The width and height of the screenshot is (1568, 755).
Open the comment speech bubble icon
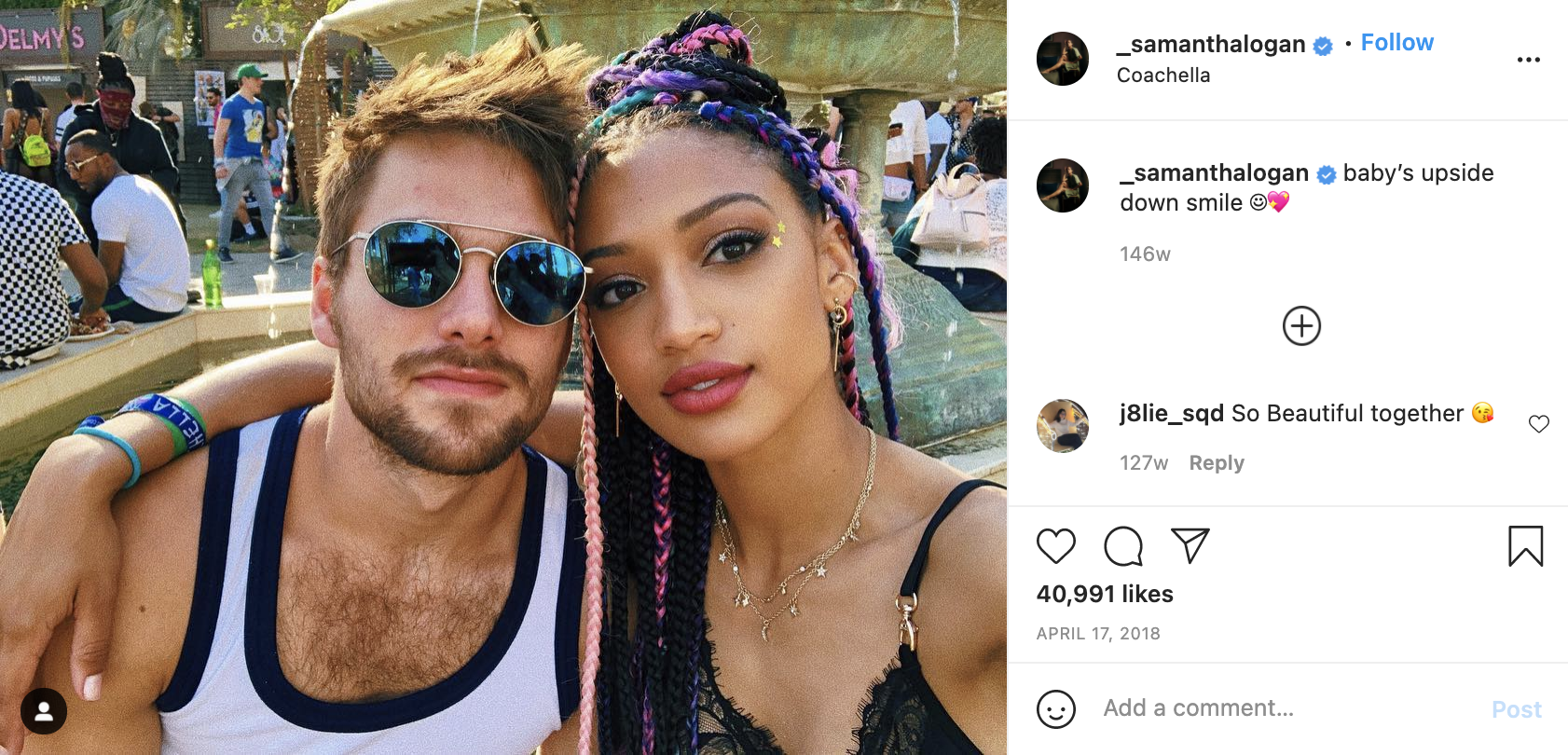click(x=1123, y=546)
